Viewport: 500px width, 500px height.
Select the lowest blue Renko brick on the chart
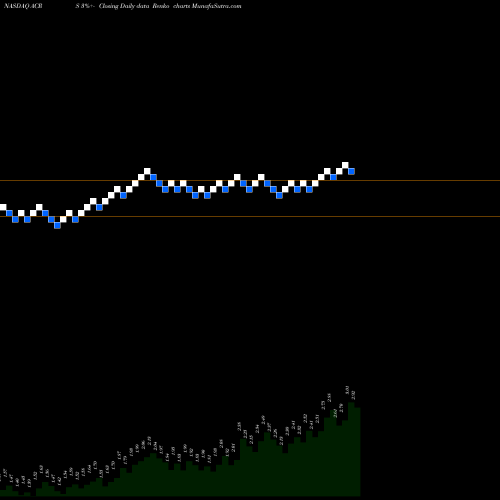(x=57, y=225)
